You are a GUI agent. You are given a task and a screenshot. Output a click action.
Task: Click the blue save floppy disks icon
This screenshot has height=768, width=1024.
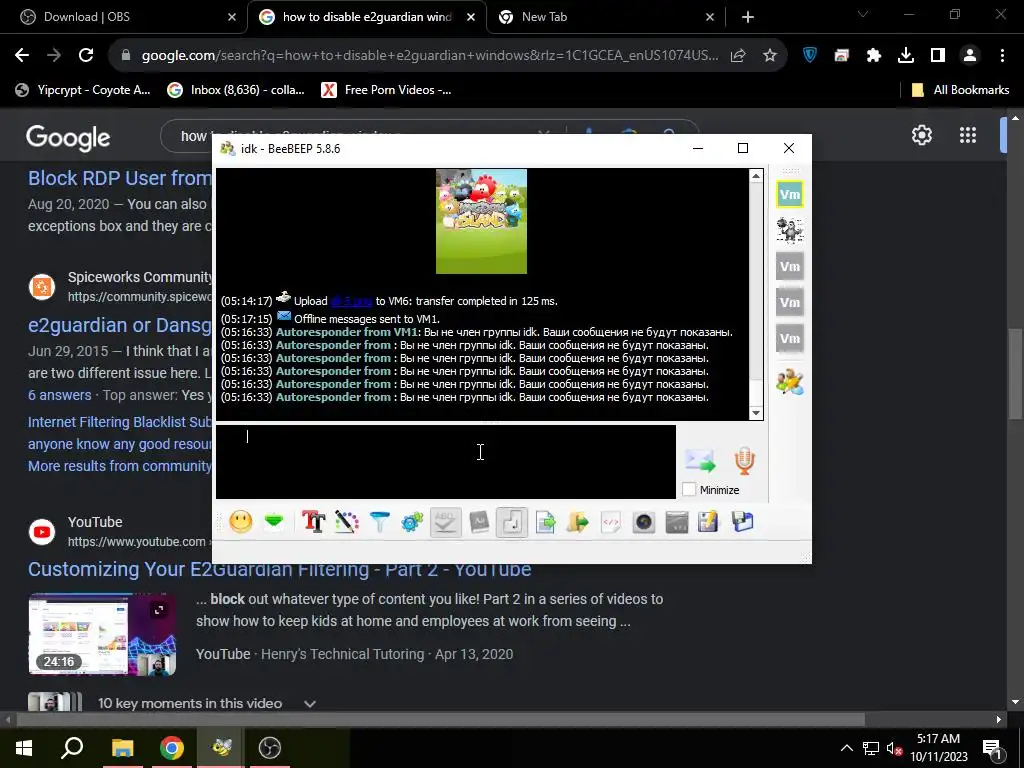(x=743, y=522)
